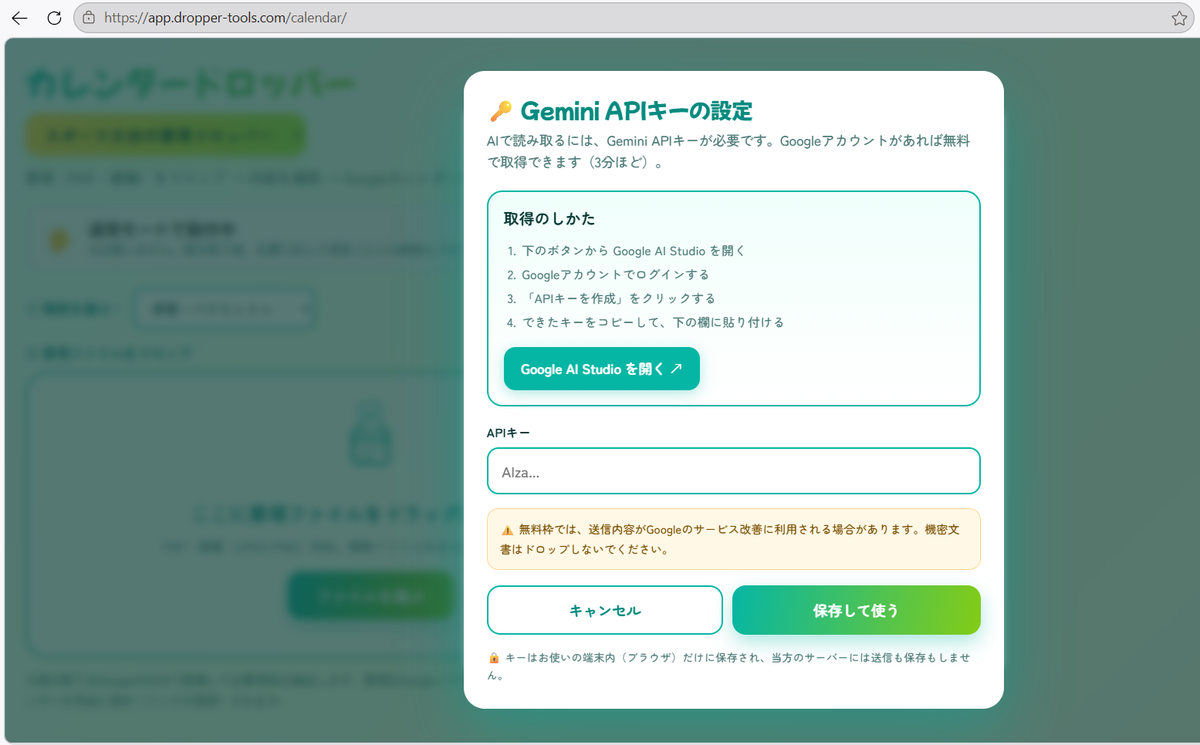Reload the page with the refresh icon
This screenshot has width=1200, height=745.
point(54,18)
